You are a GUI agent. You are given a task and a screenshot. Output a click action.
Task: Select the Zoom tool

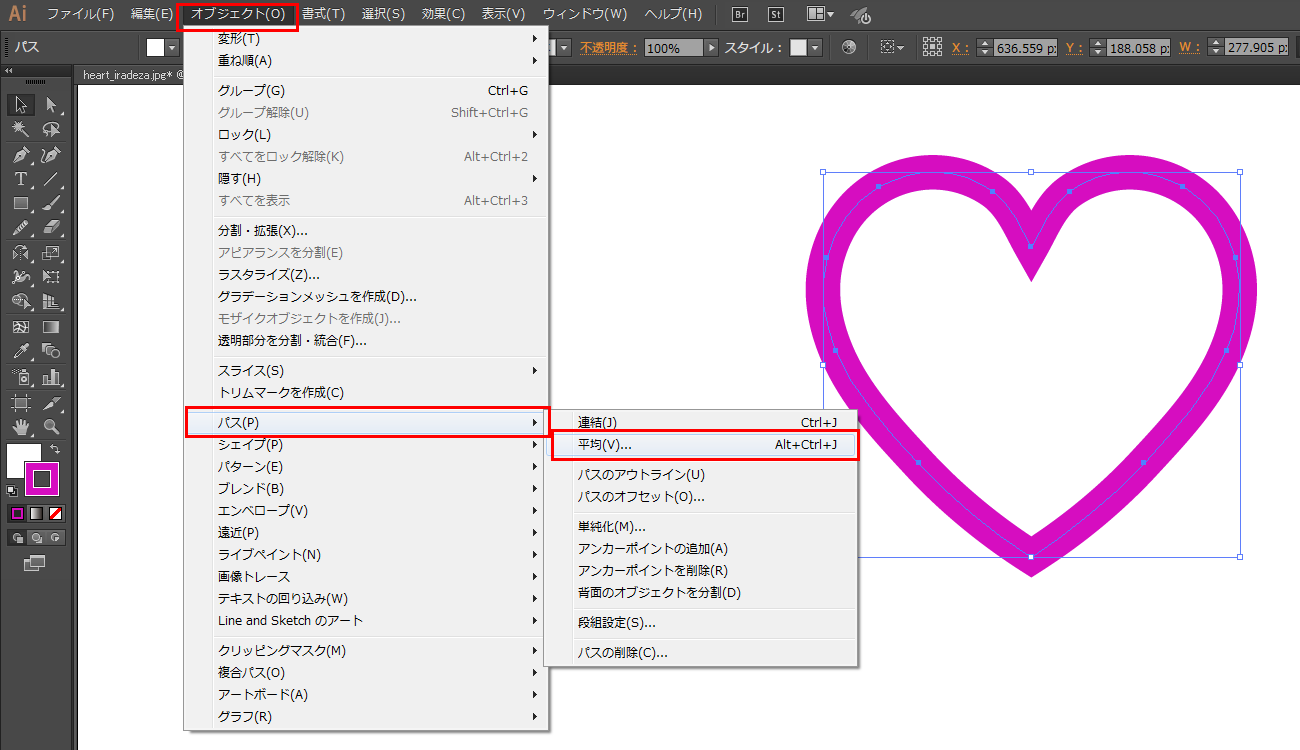click(50, 427)
